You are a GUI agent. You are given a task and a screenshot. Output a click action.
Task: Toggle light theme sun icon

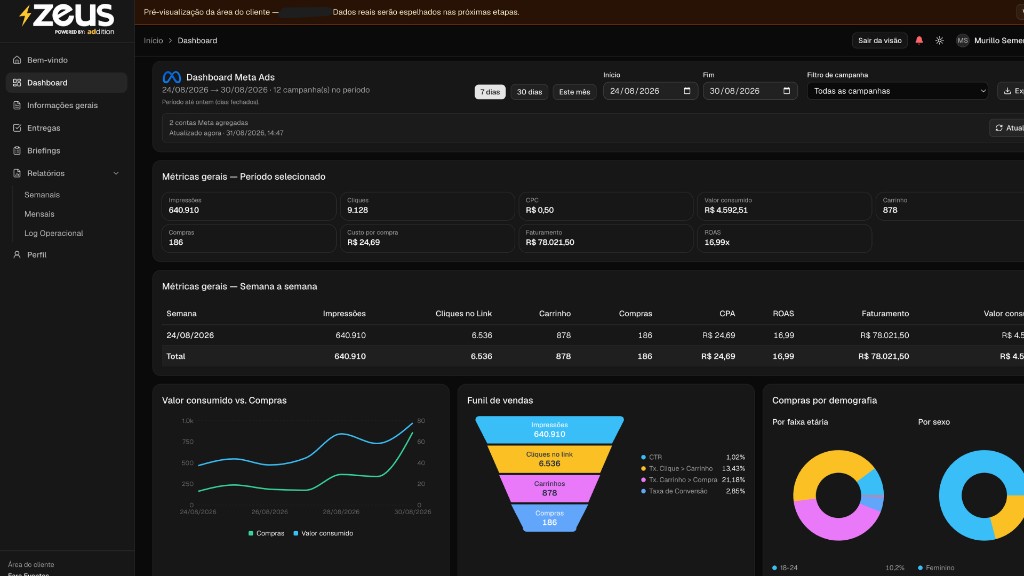[939, 40]
